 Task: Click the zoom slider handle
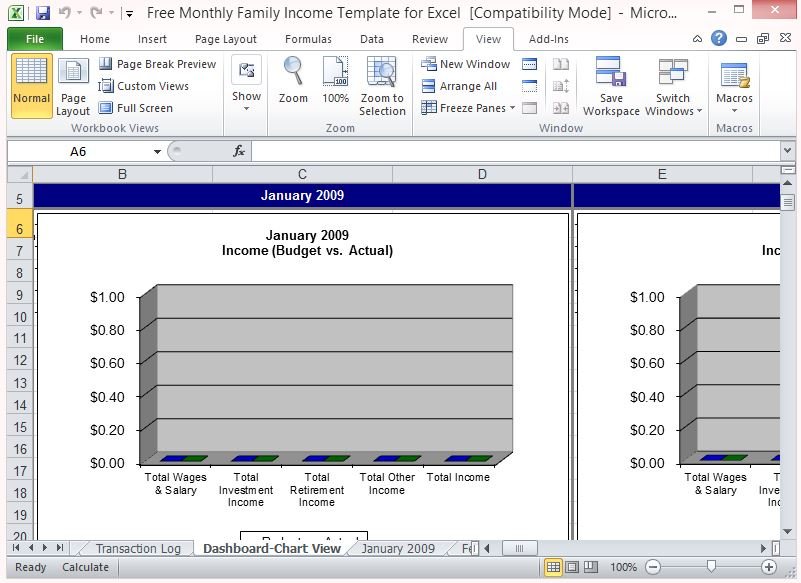711,567
